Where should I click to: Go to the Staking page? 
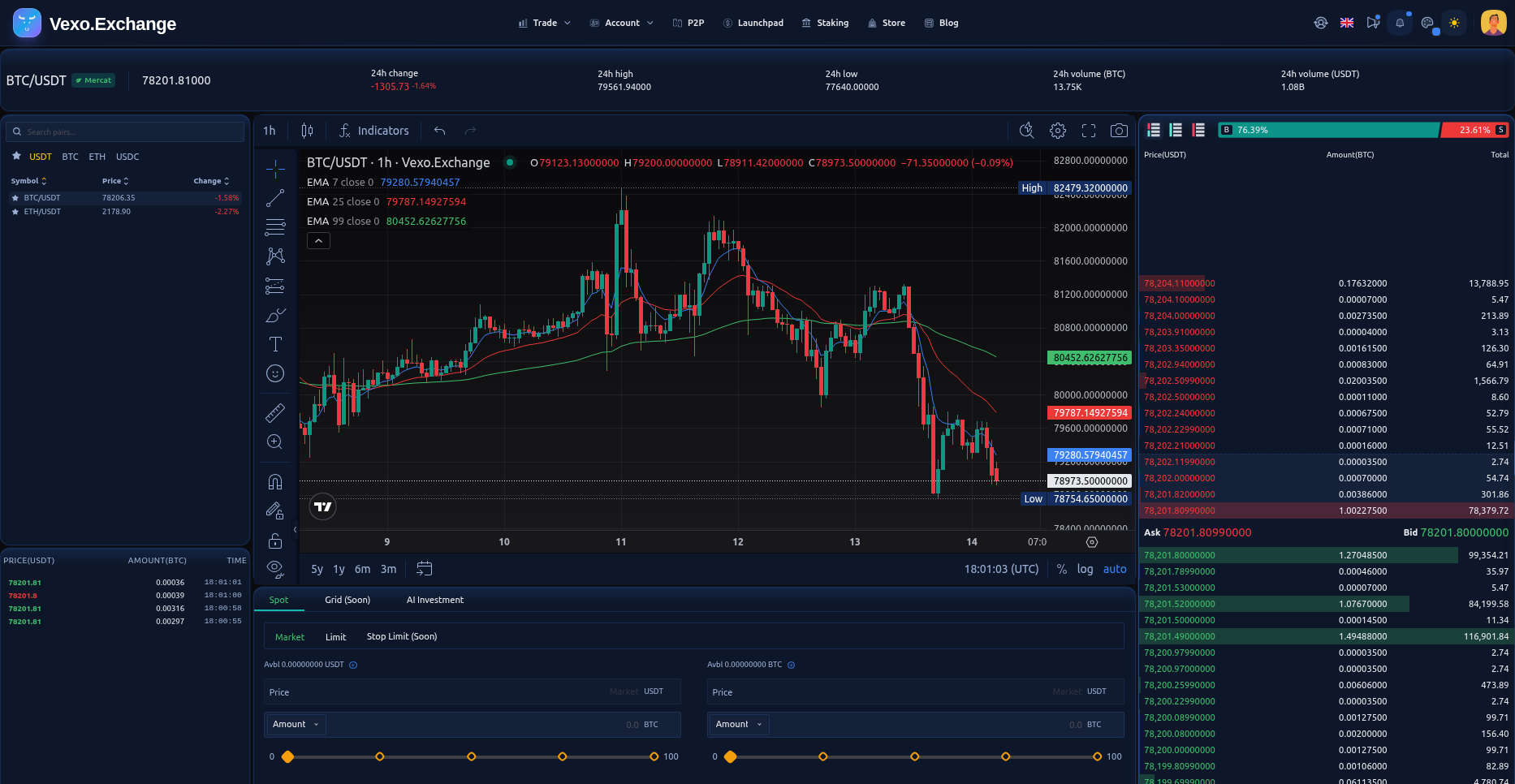(x=825, y=23)
